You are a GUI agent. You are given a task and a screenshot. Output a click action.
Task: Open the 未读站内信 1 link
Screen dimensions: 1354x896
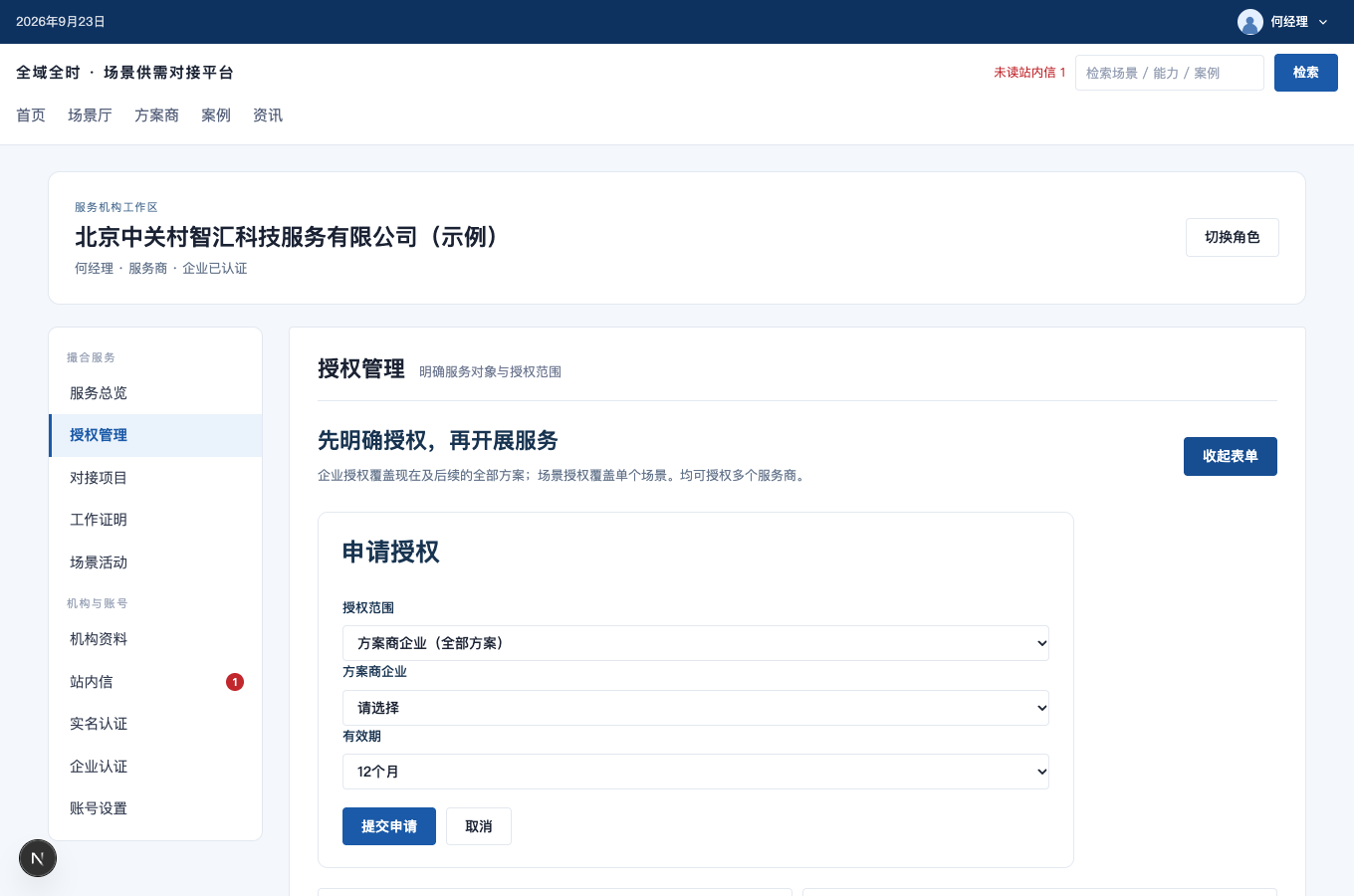[x=1029, y=73]
